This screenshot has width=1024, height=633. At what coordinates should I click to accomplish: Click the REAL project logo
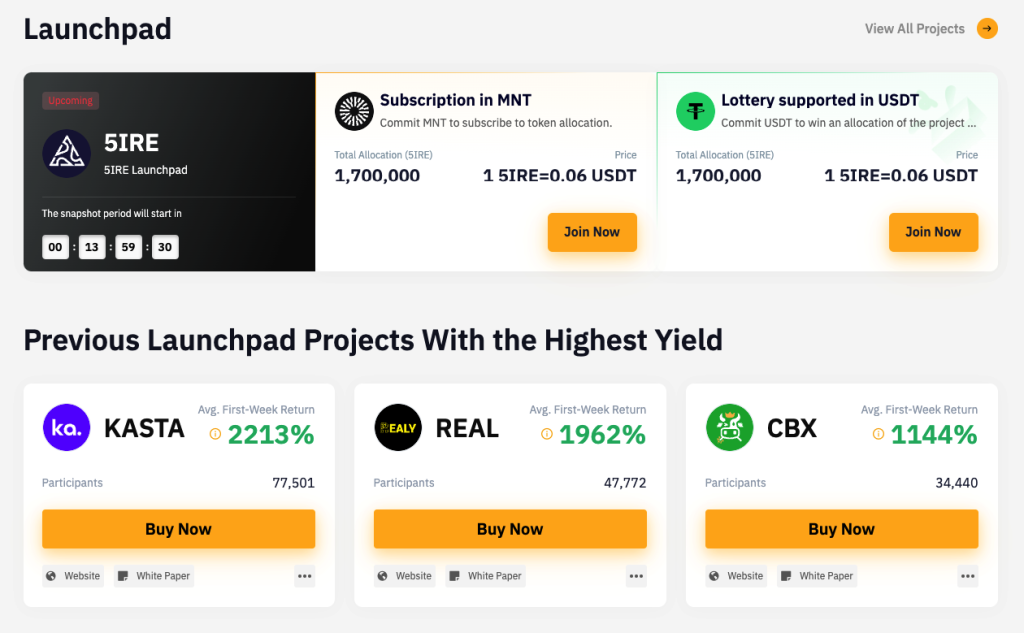pyautogui.click(x=398, y=427)
